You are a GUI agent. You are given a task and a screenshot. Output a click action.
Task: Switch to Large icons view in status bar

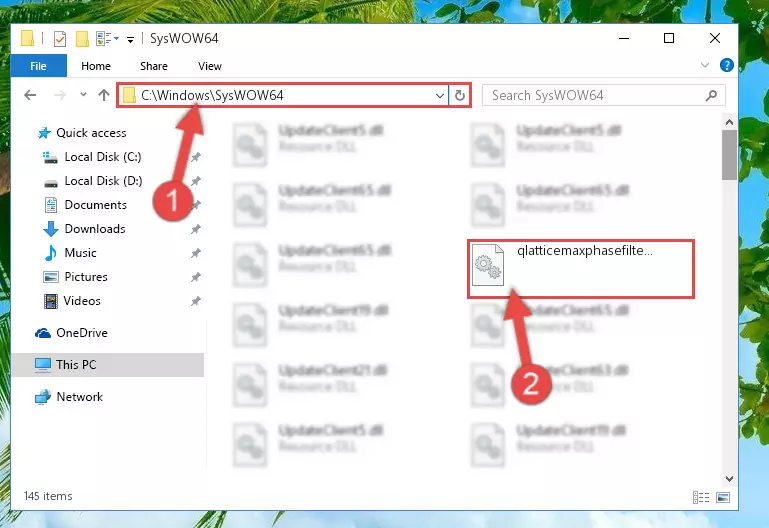point(723,498)
